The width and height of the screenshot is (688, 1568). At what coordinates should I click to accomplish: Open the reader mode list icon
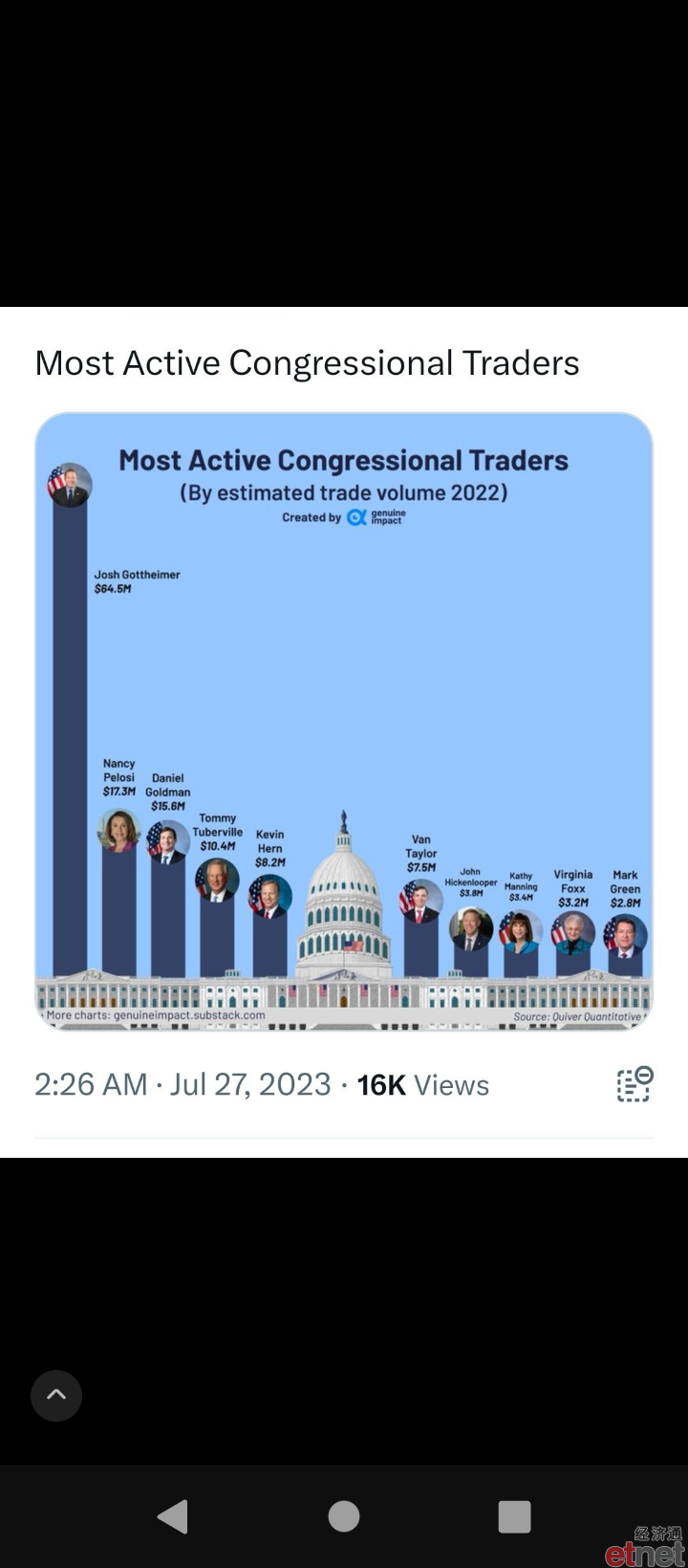coord(634,1084)
